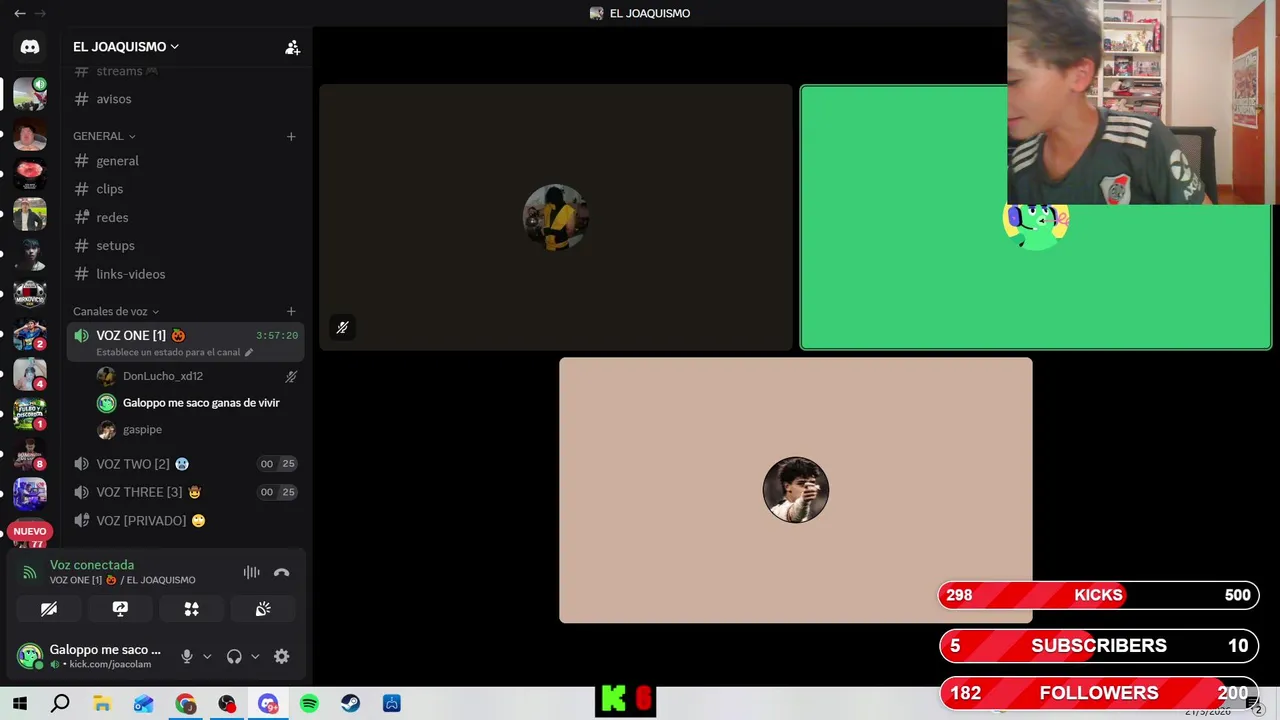
Task: Create a channel in the GENERAL category
Action: pyautogui.click(x=291, y=136)
